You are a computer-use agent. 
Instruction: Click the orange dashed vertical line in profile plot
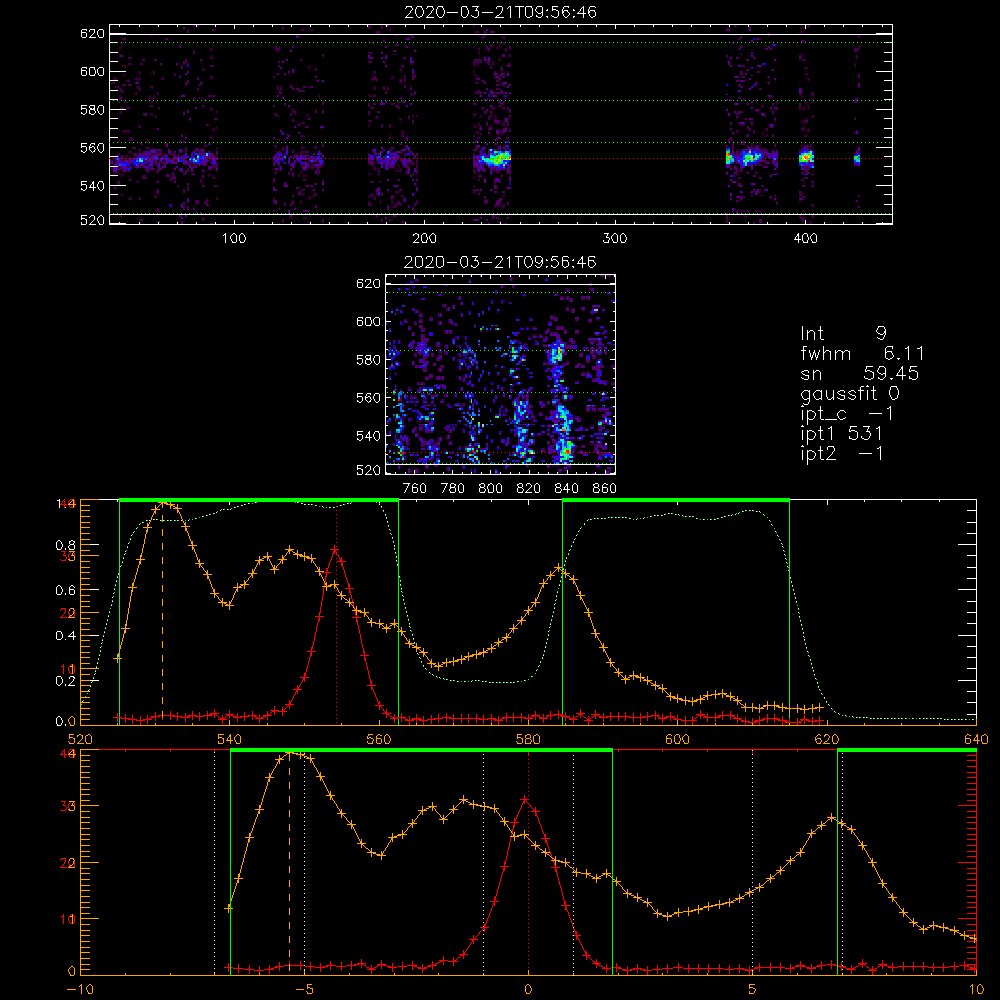click(162, 612)
